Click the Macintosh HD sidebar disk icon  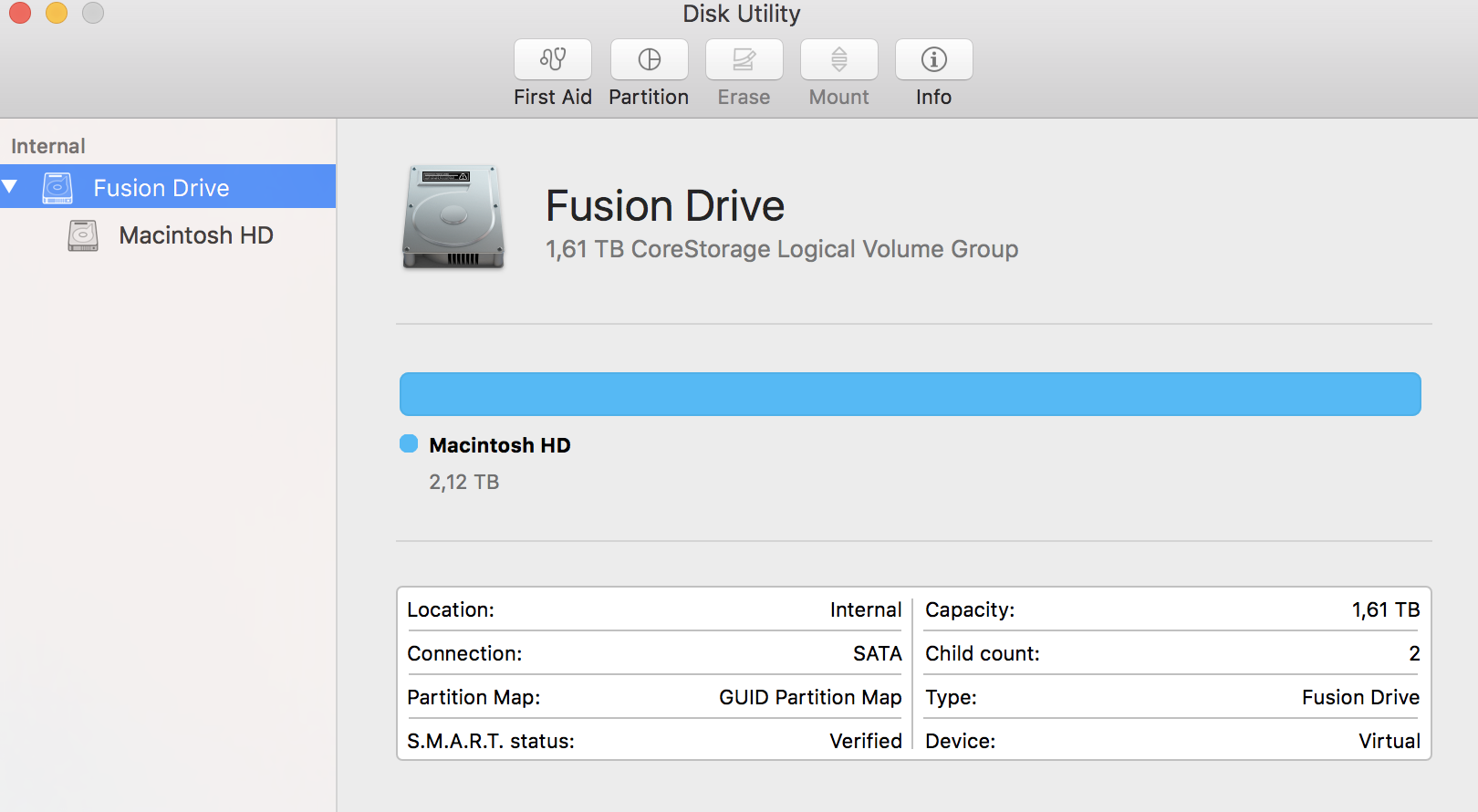pos(83,235)
